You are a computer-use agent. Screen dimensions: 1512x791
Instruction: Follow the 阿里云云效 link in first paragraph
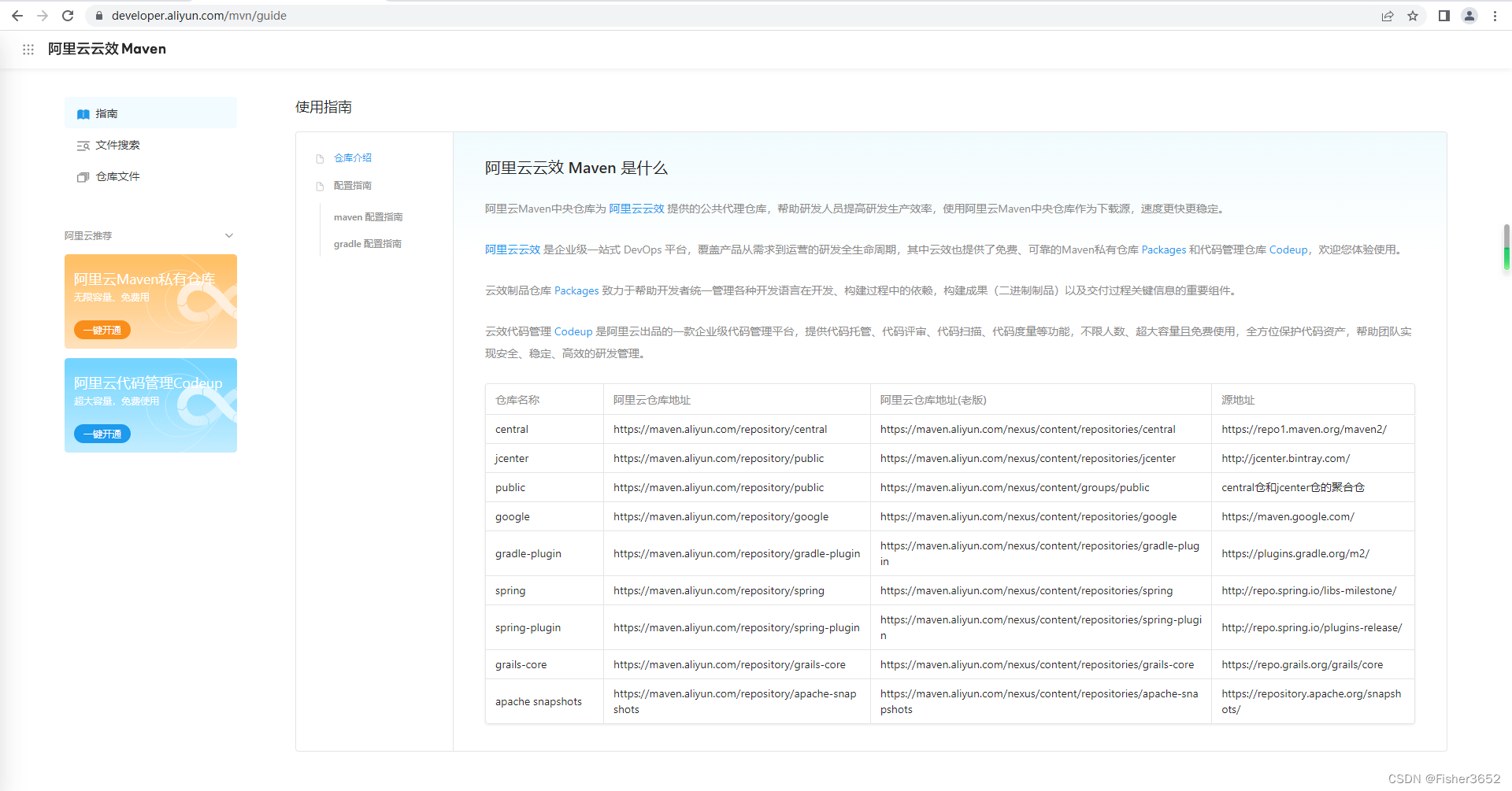(x=636, y=209)
